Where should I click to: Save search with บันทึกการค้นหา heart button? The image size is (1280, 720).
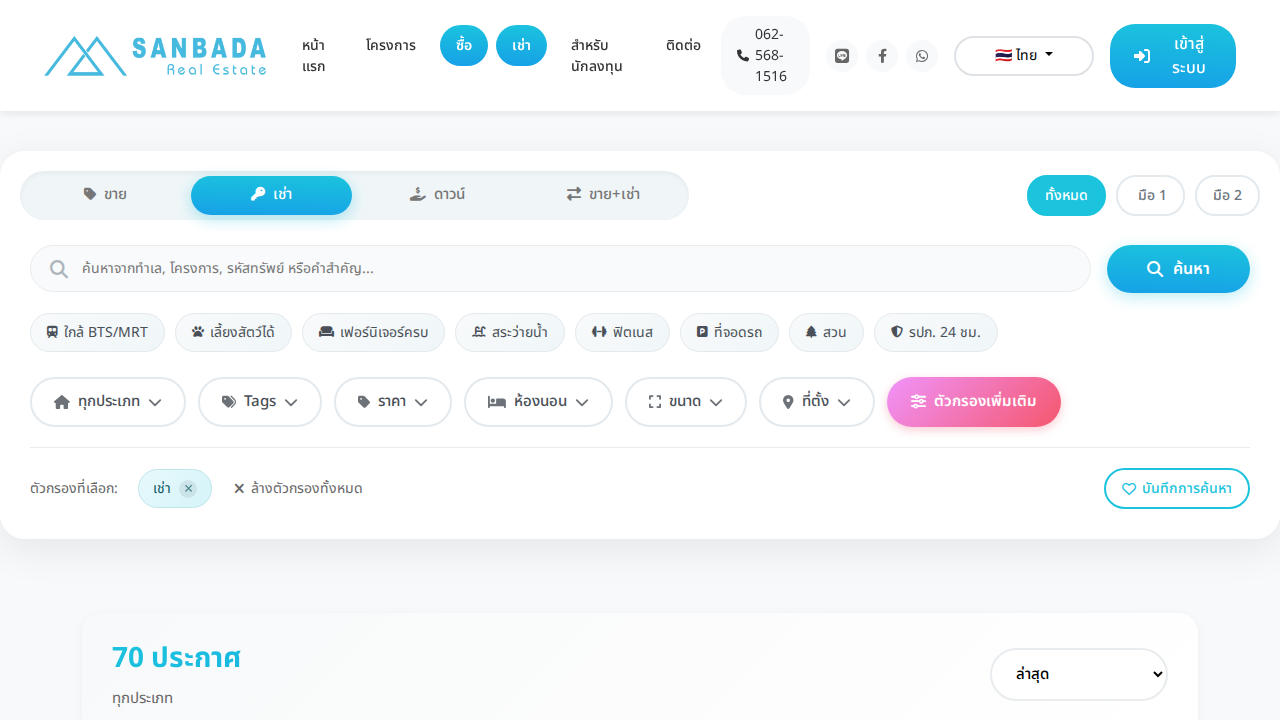pos(1176,489)
